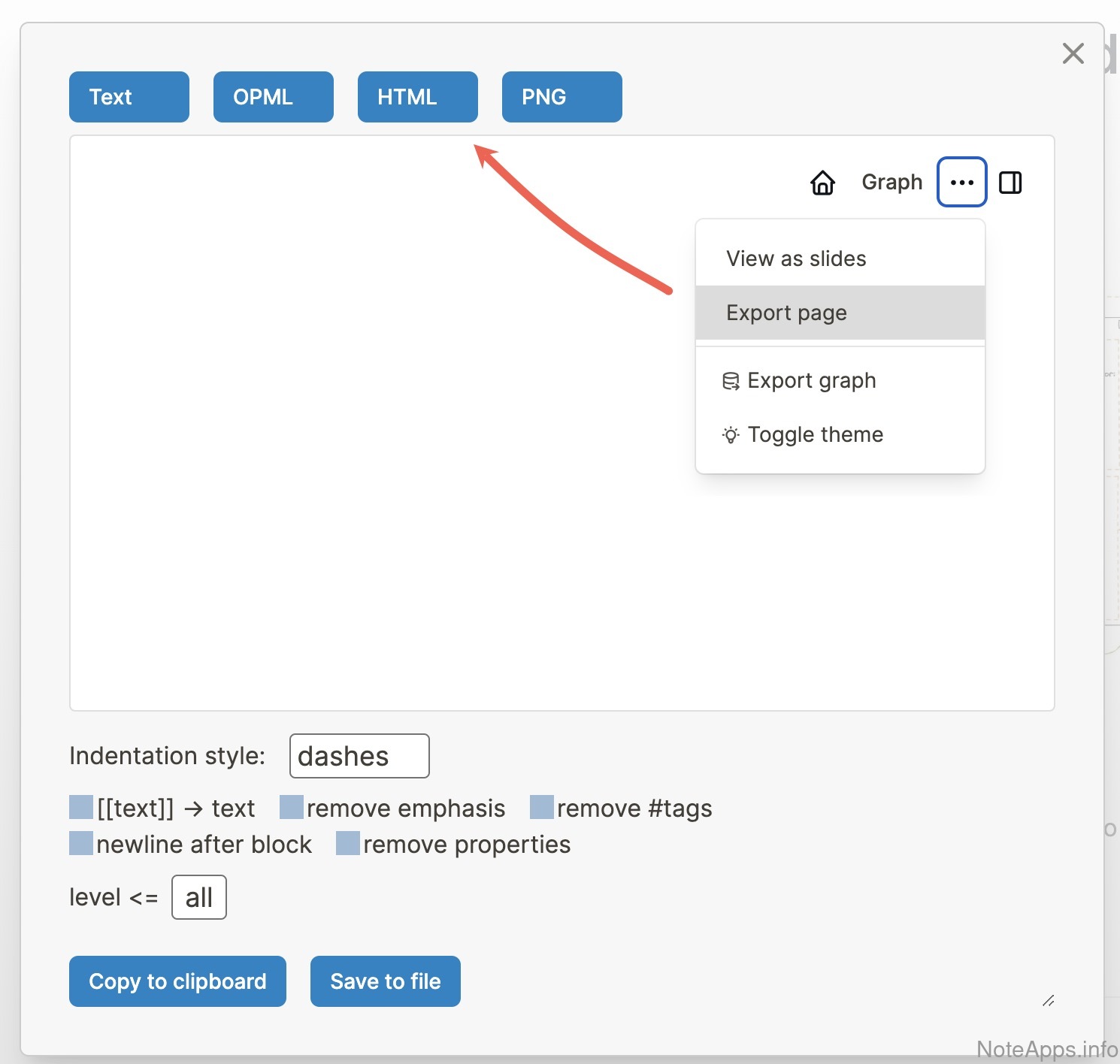The width and height of the screenshot is (1120, 1064).
Task: Select the PNG export format
Action: (x=562, y=97)
